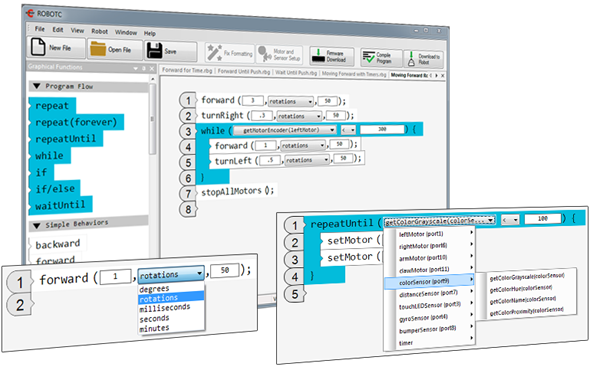Open getMotorEncoder(leftMotor) dropdown in while line

(284, 130)
